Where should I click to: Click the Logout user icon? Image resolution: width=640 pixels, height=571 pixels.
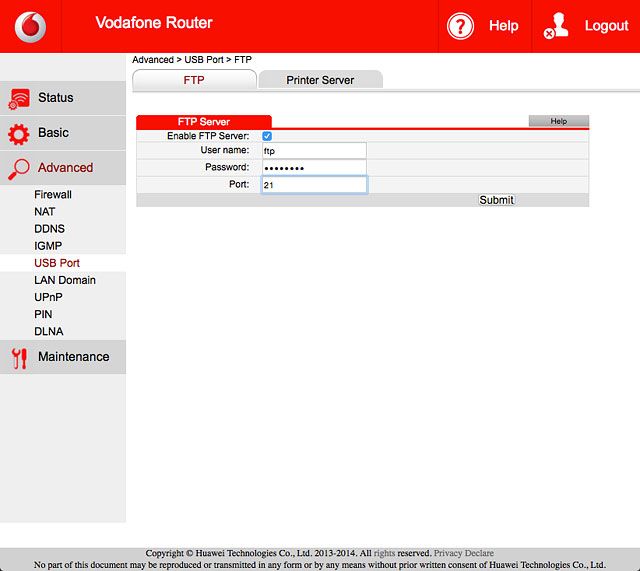click(x=556, y=26)
